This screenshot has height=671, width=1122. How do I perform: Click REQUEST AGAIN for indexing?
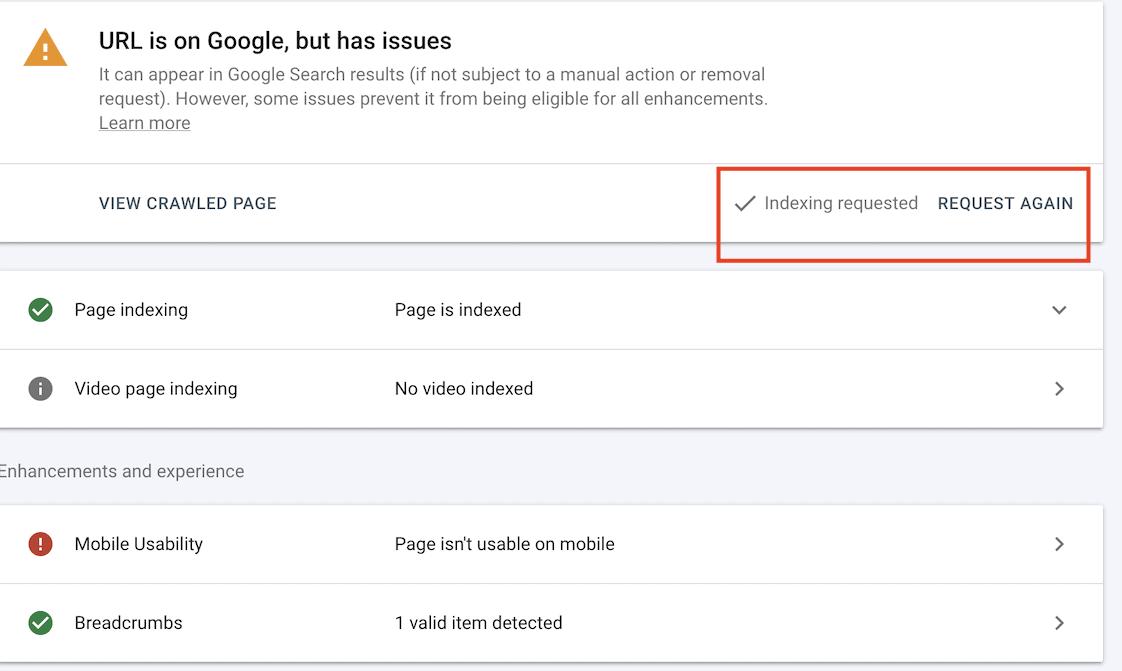(x=1005, y=203)
